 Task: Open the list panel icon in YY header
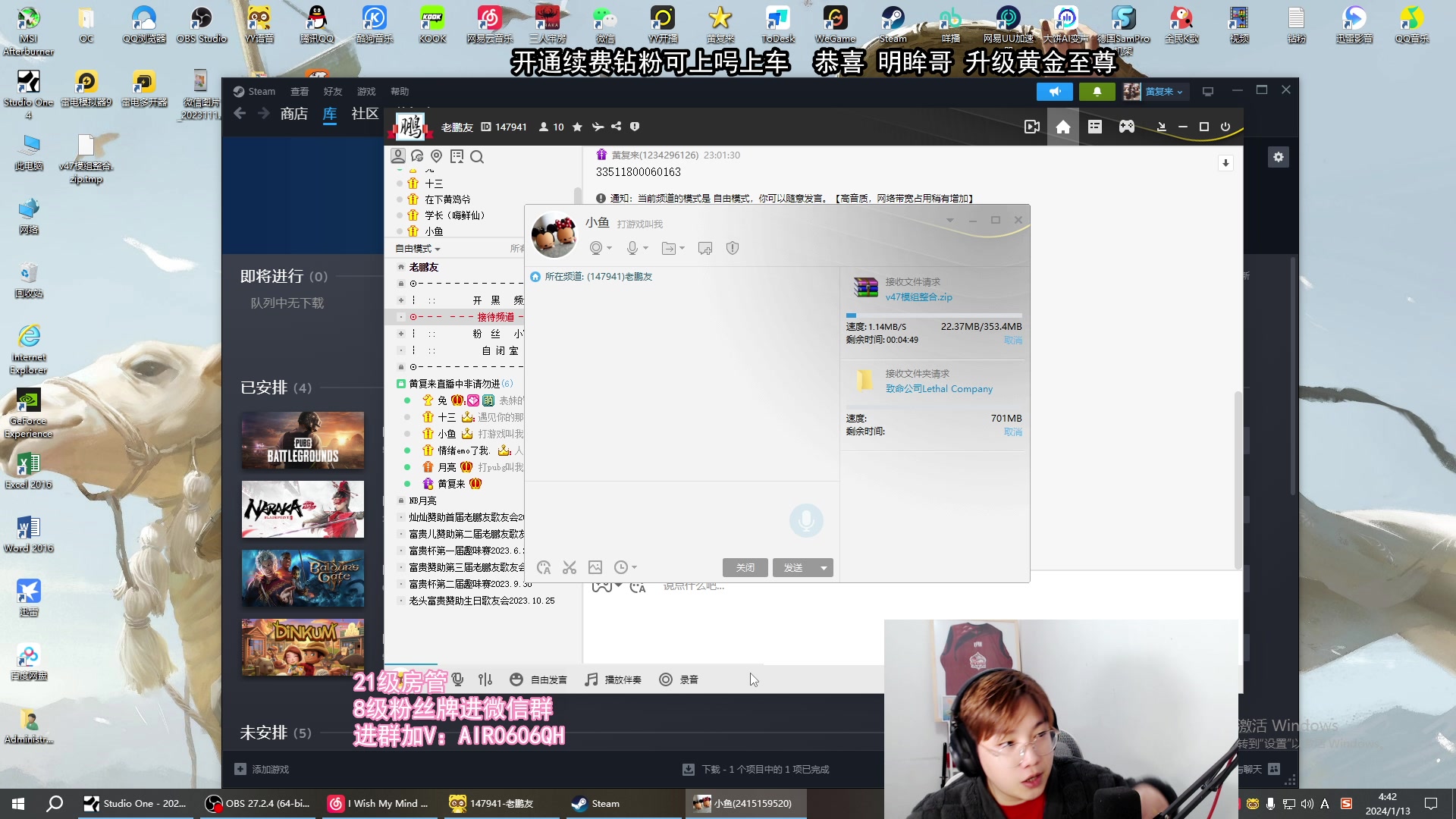(1094, 127)
